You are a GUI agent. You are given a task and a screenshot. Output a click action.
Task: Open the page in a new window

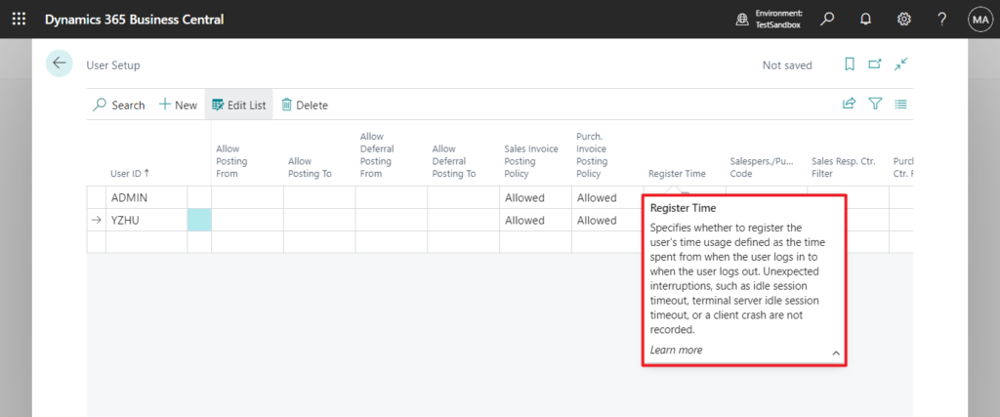click(874, 64)
